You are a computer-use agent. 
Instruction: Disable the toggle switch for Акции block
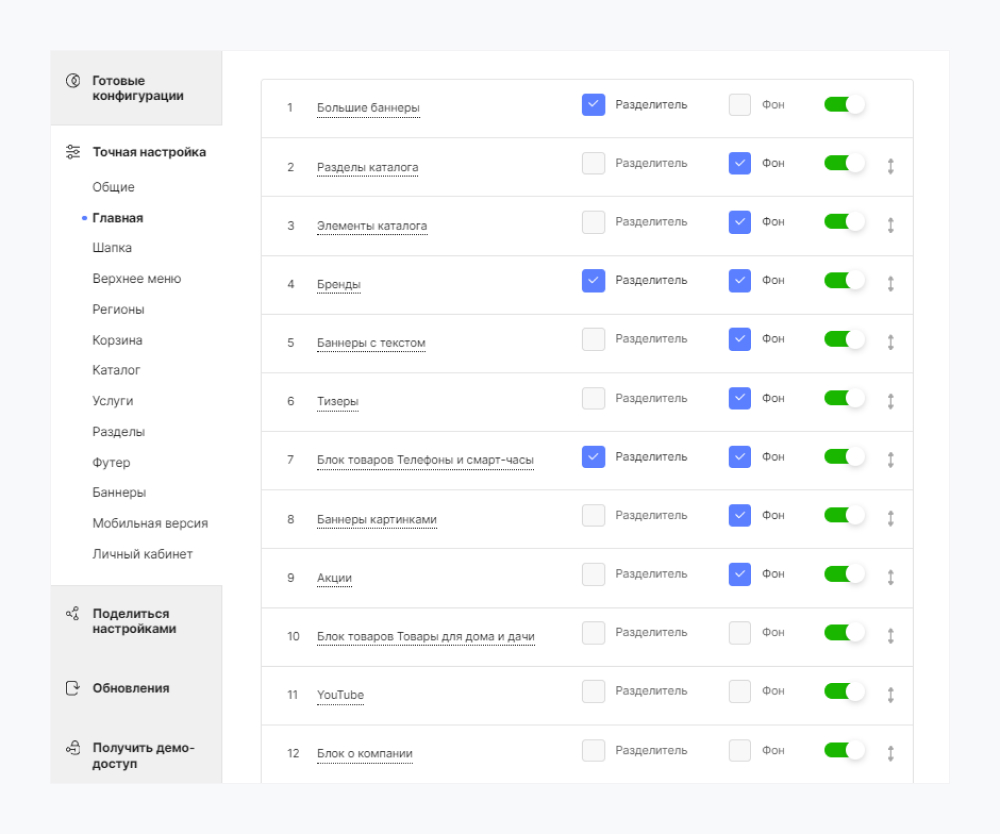point(844,574)
